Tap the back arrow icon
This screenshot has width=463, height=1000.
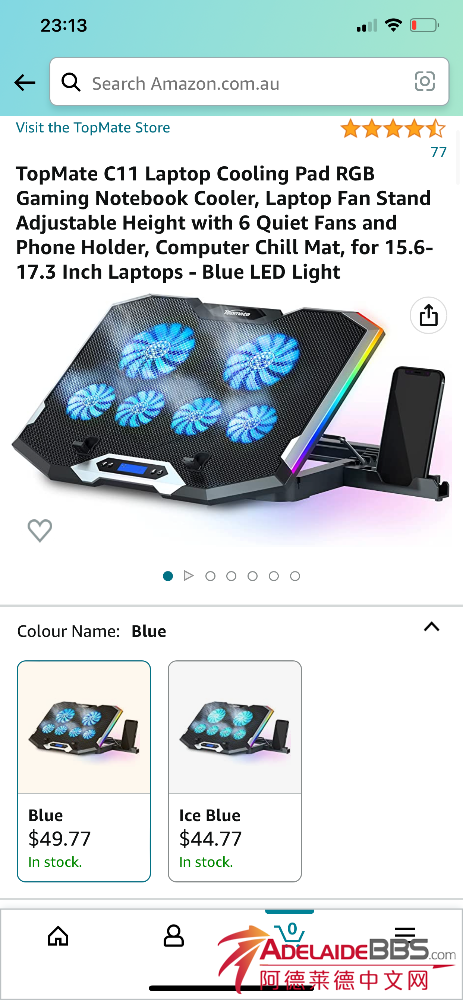pos(25,82)
